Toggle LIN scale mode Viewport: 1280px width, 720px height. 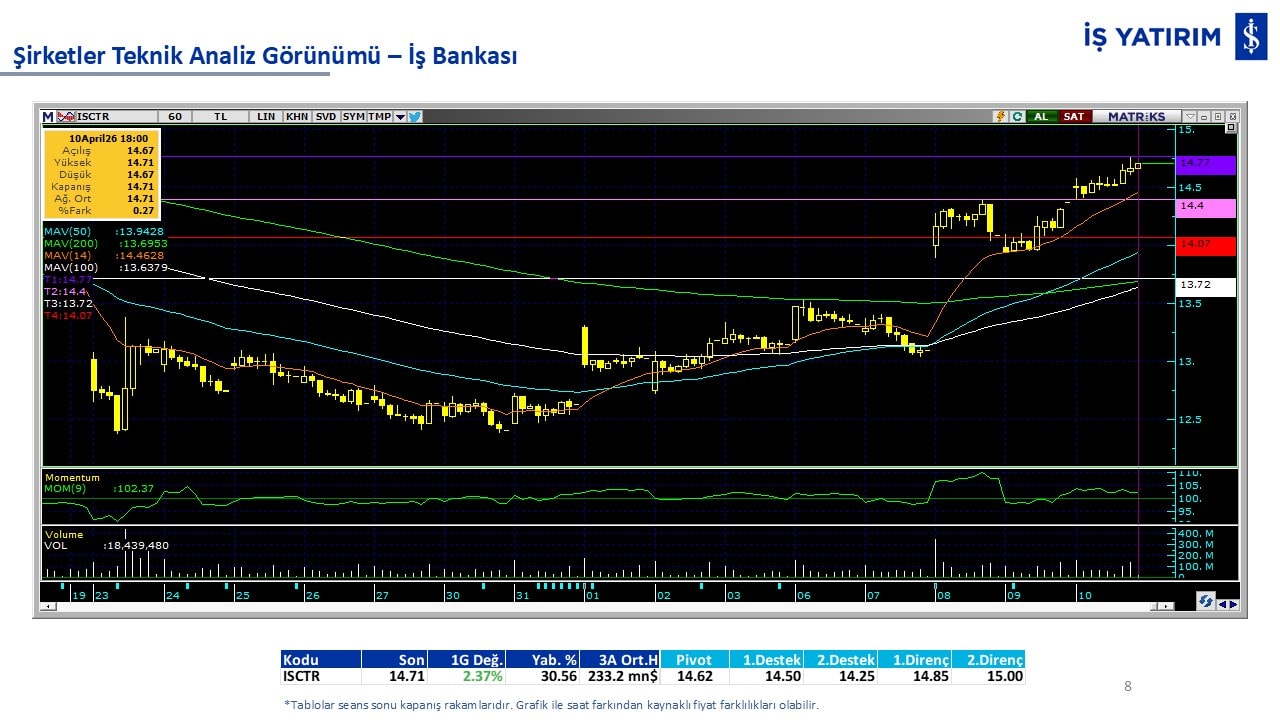tap(266, 116)
